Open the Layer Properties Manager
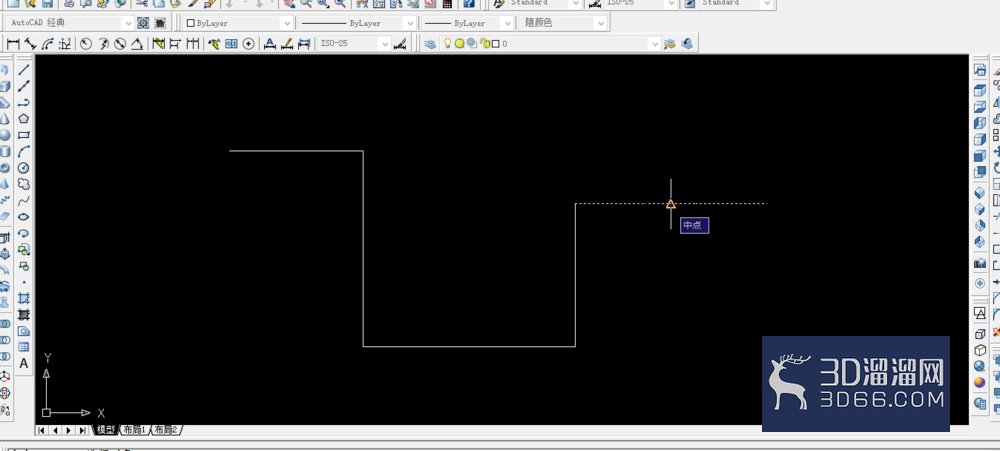Viewport: 1000px width, 451px height. pos(430,44)
